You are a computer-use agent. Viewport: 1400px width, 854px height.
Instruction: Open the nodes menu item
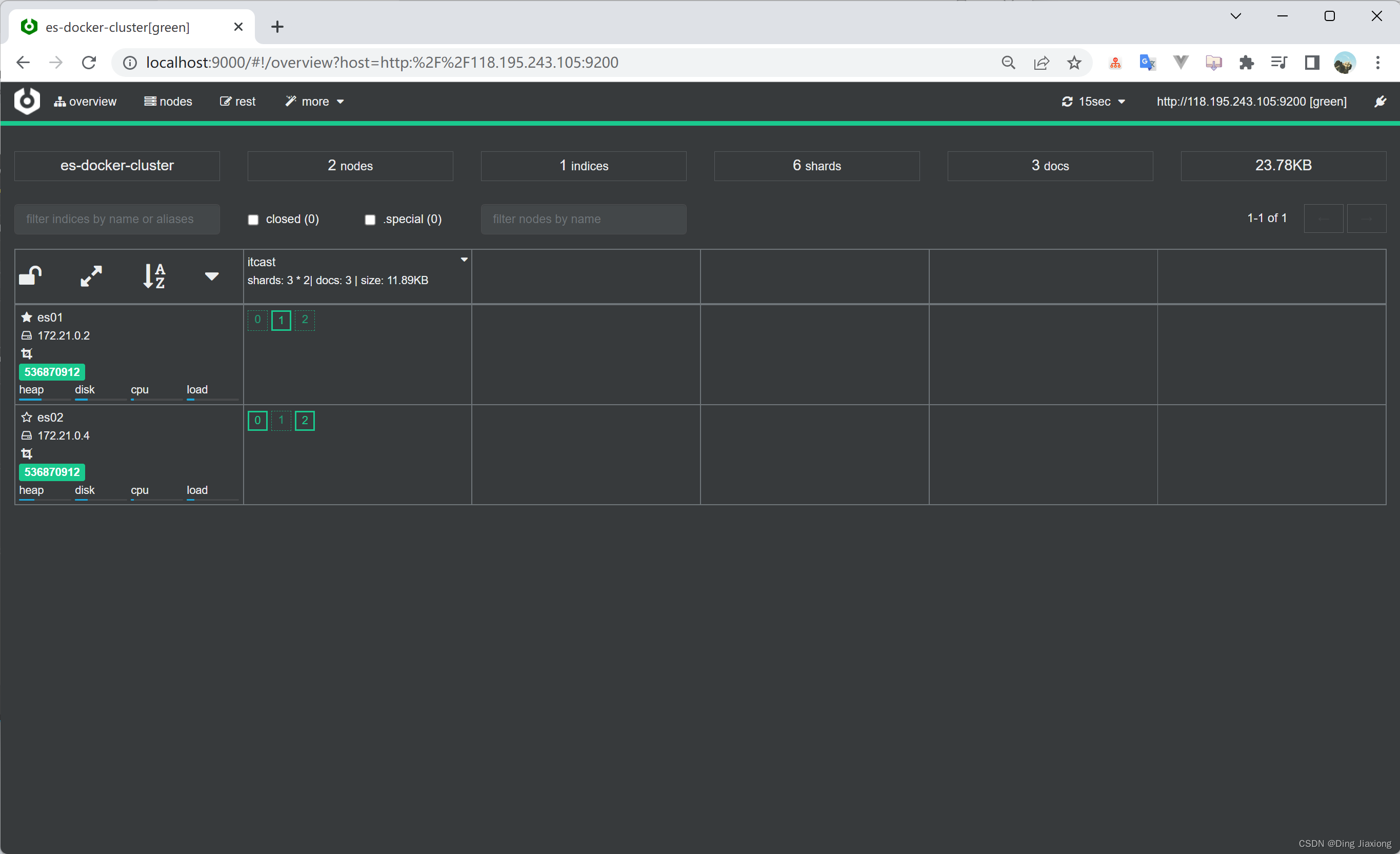point(168,102)
